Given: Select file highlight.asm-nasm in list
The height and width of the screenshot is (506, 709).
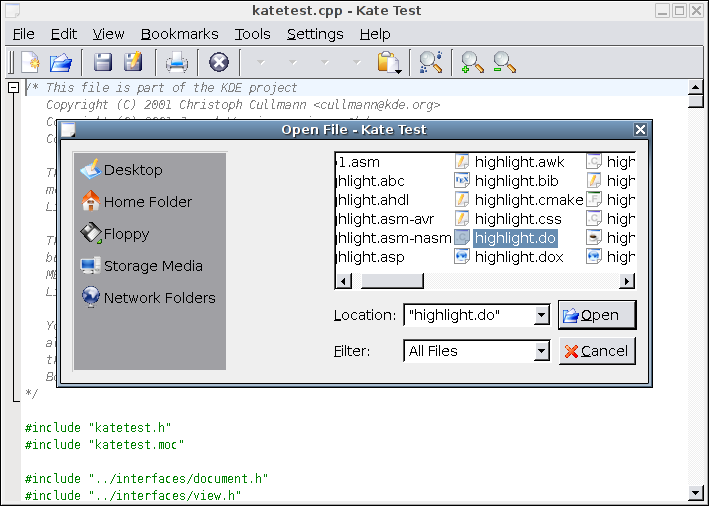Looking at the screenshot, I should 394,238.
